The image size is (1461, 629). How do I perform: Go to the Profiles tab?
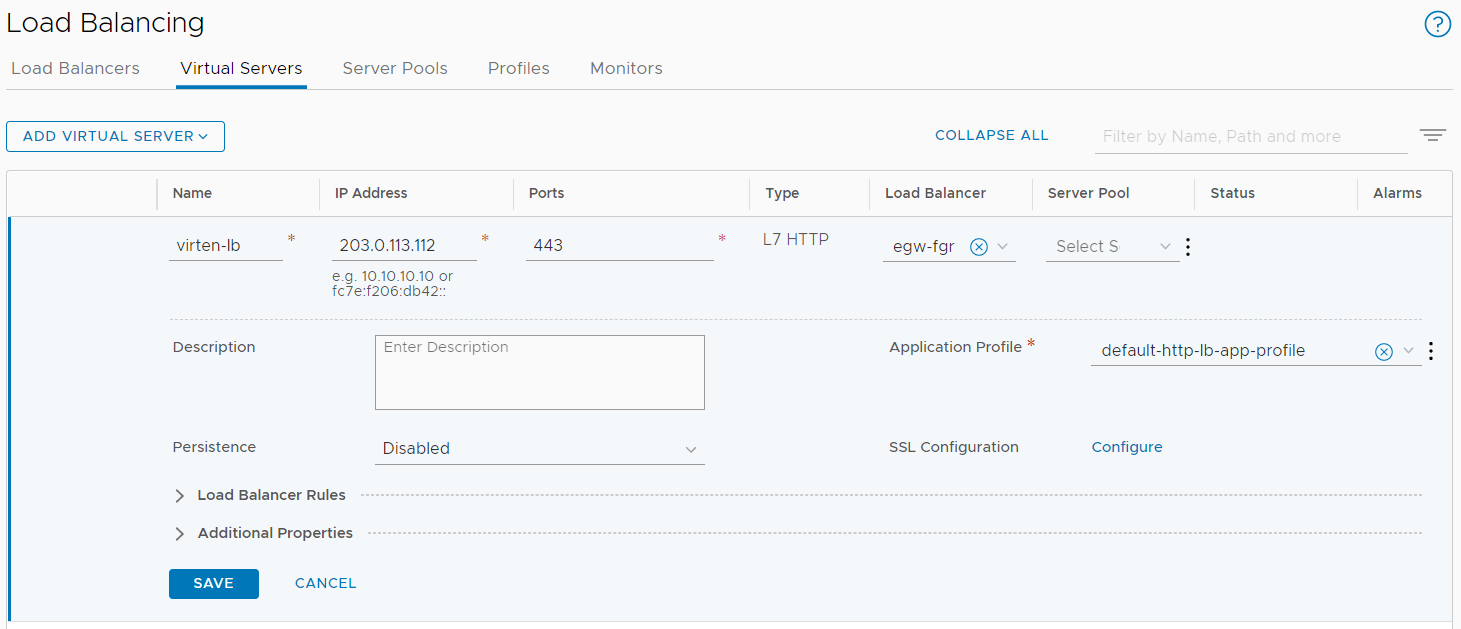coord(519,68)
